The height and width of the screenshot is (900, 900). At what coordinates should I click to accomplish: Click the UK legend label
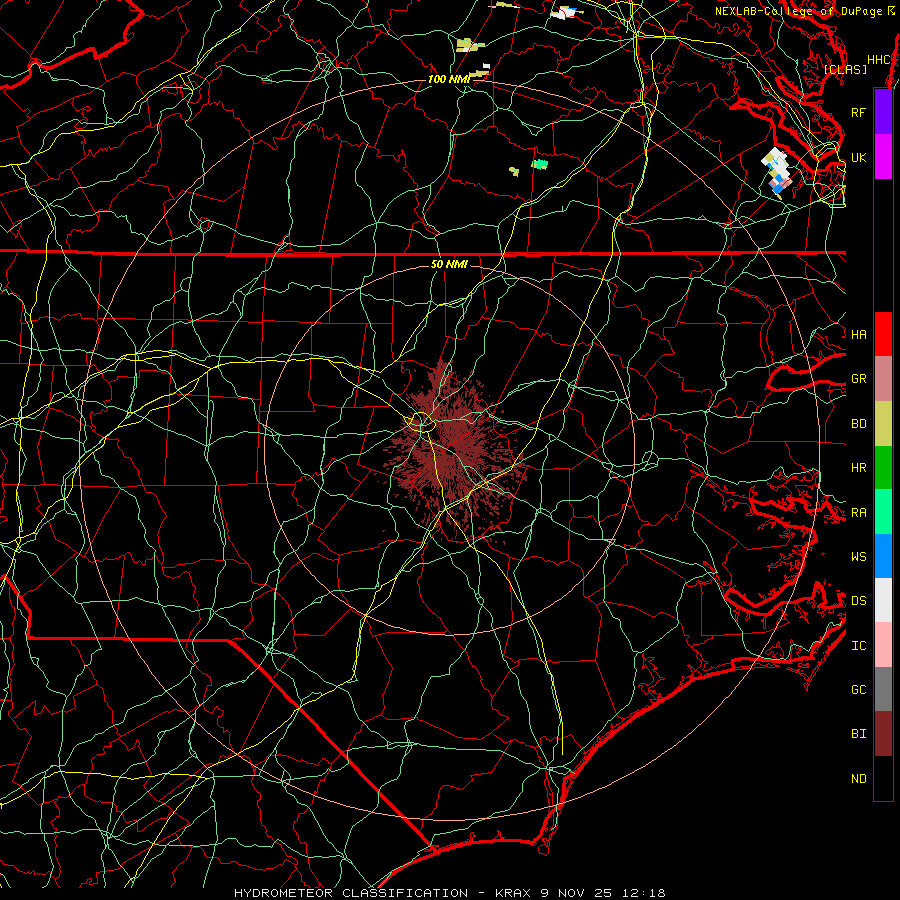coord(858,157)
